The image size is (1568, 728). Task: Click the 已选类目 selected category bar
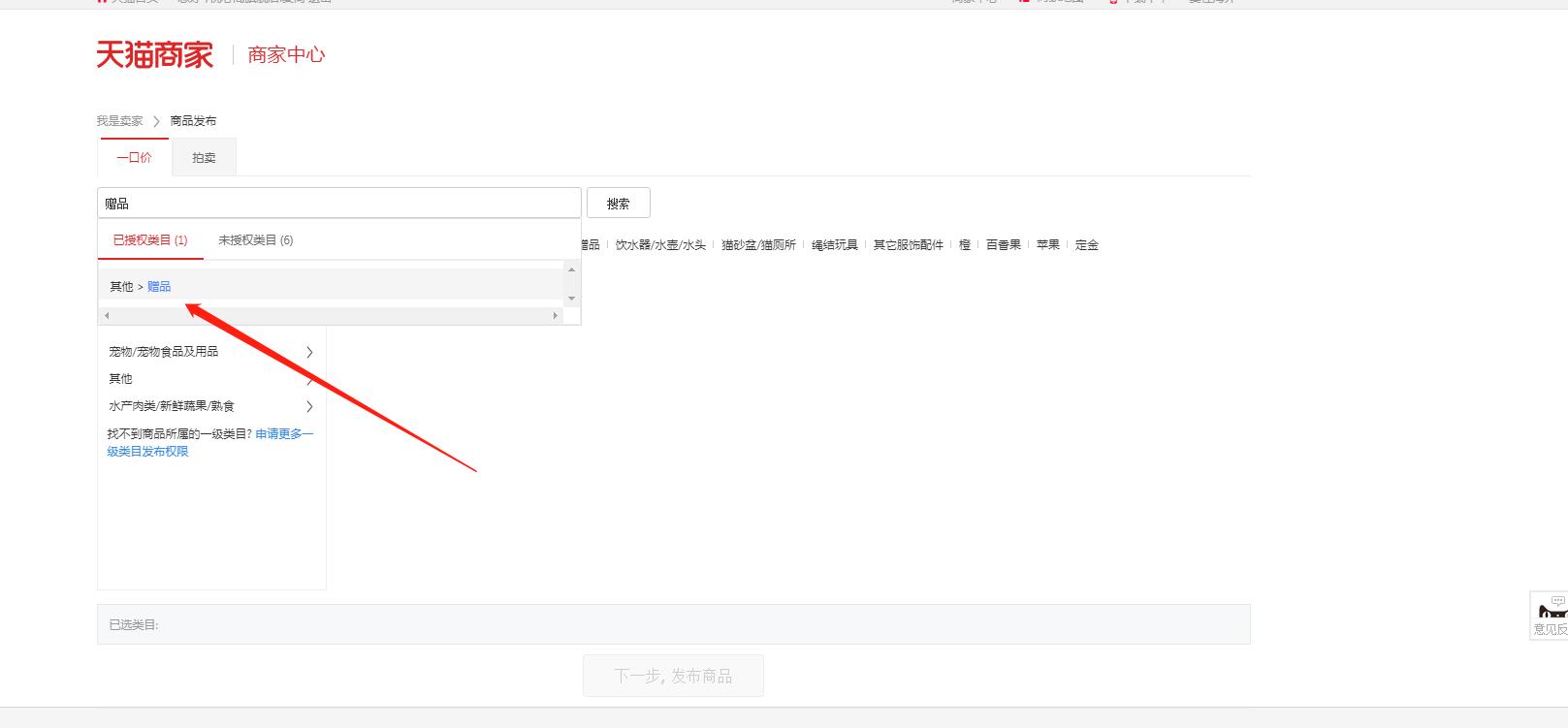point(674,624)
